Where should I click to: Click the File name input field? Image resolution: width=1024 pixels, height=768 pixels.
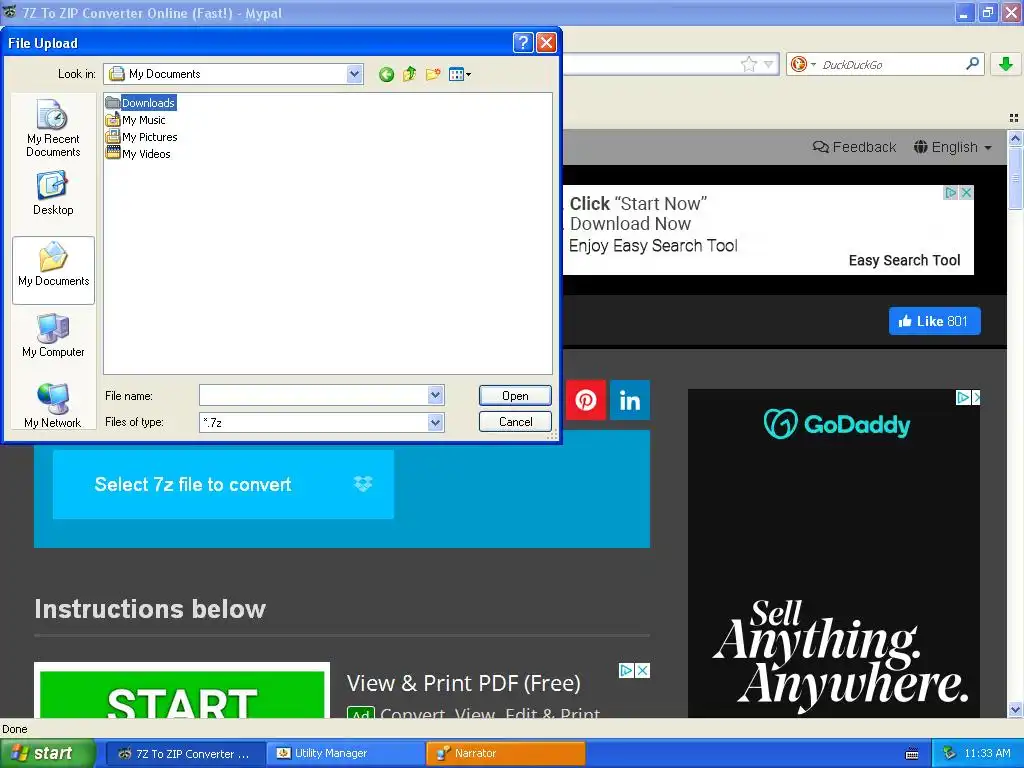click(314, 394)
